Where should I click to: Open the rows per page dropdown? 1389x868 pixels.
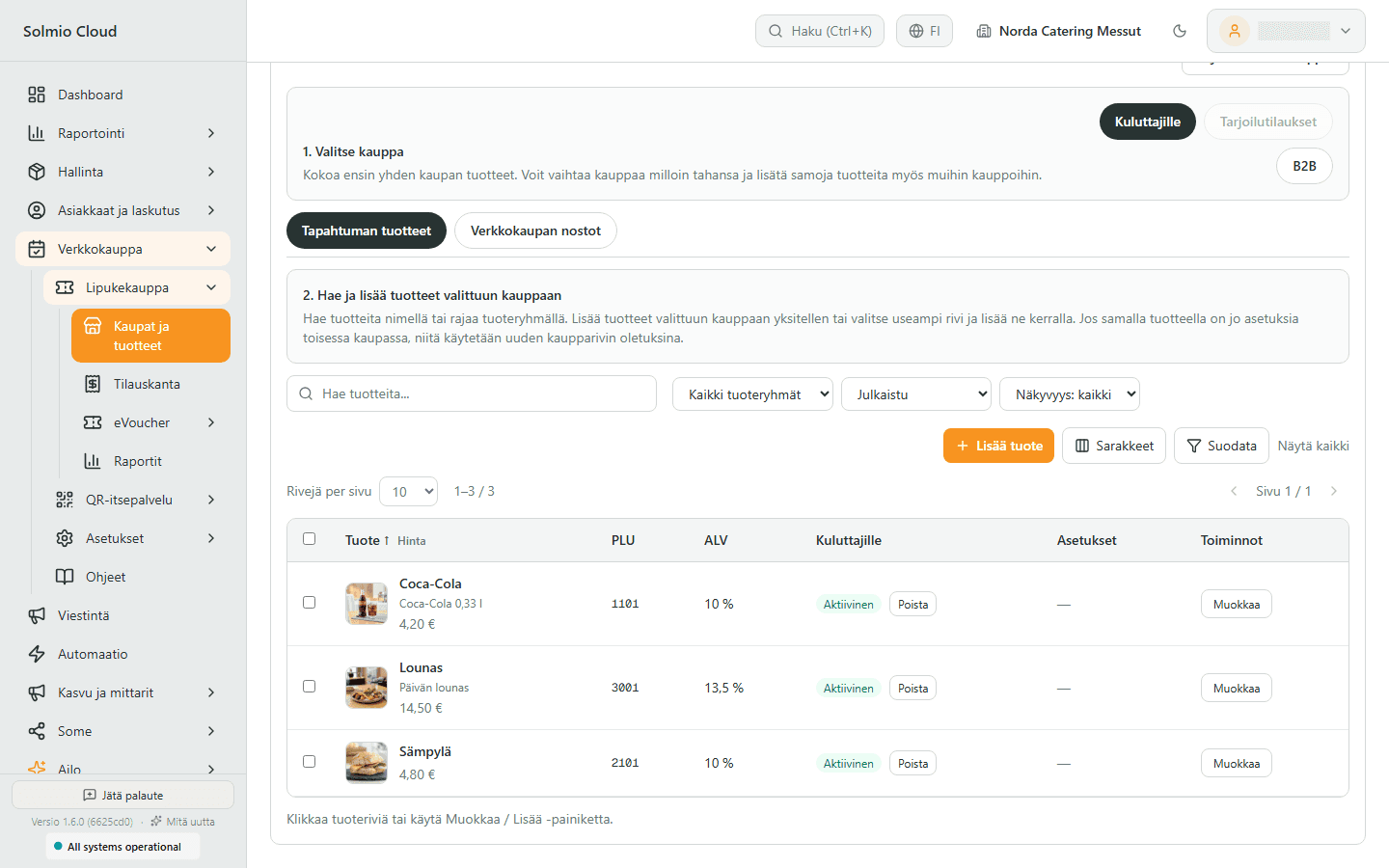point(409,492)
